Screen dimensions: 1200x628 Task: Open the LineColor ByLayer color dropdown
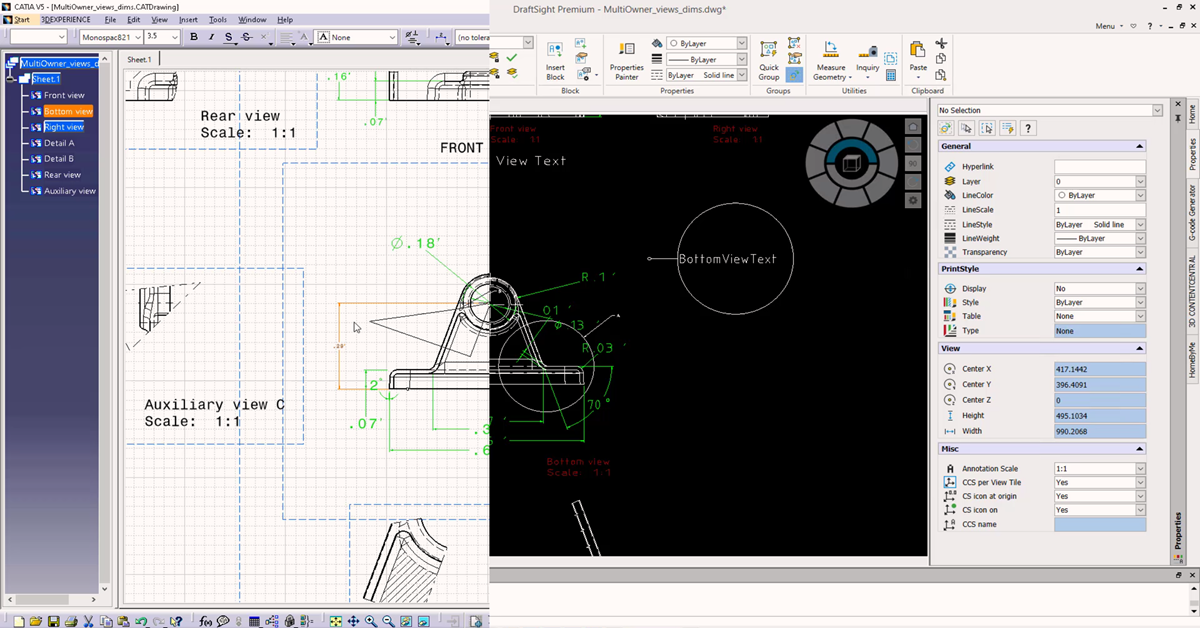click(1140, 196)
